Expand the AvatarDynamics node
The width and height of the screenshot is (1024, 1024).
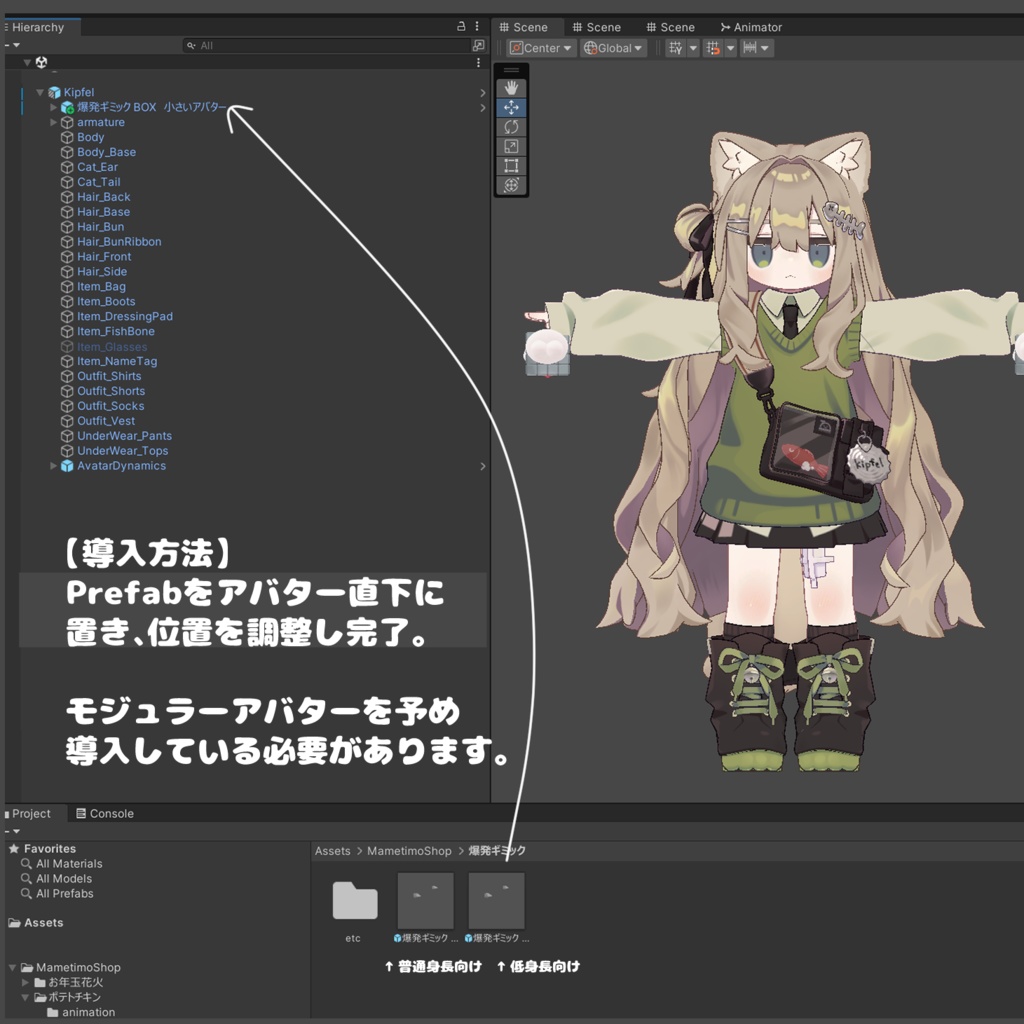tap(53, 465)
